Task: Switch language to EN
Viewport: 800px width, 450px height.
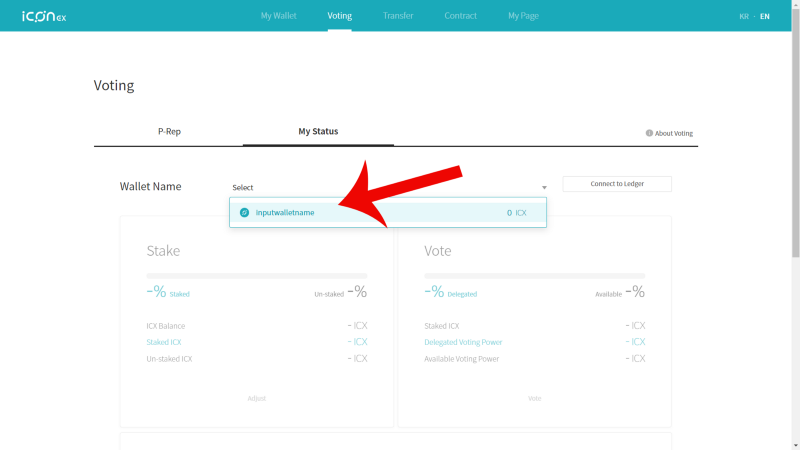Action: pos(764,16)
